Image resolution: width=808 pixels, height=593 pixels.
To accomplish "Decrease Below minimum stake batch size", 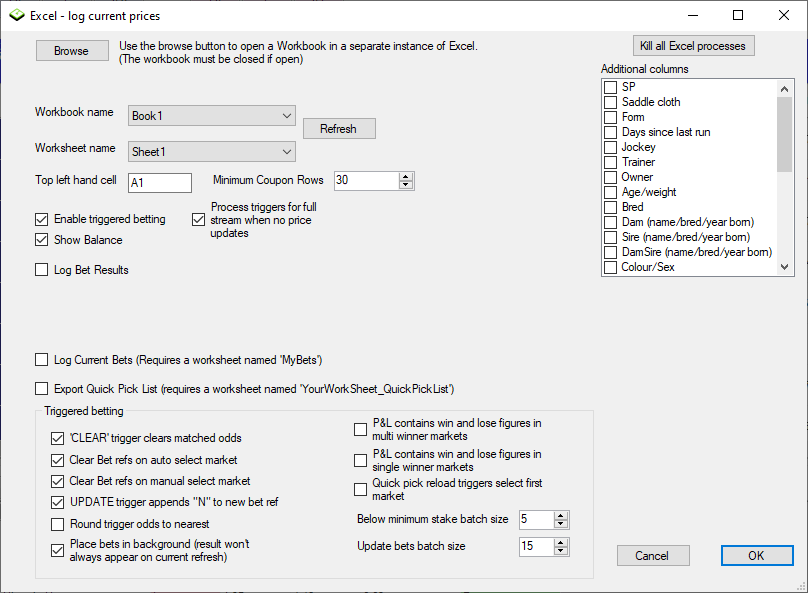I will tap(561, 524).
